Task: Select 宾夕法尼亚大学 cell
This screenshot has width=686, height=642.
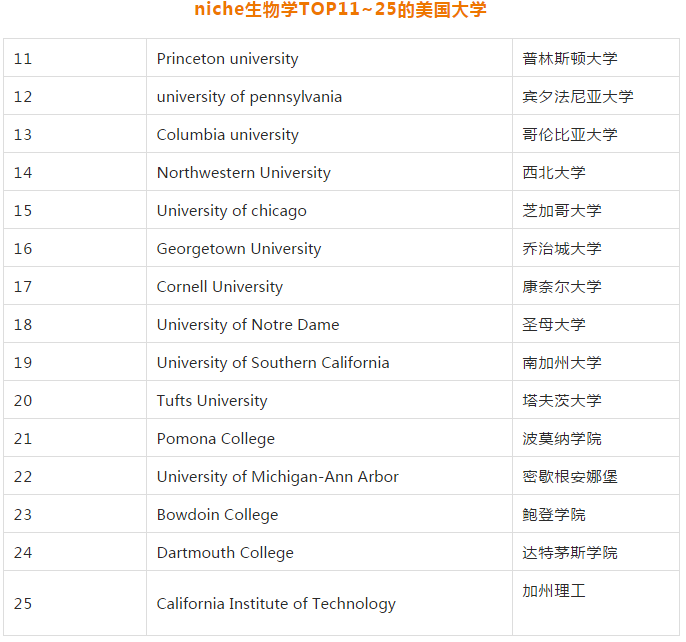Action: 596,96
